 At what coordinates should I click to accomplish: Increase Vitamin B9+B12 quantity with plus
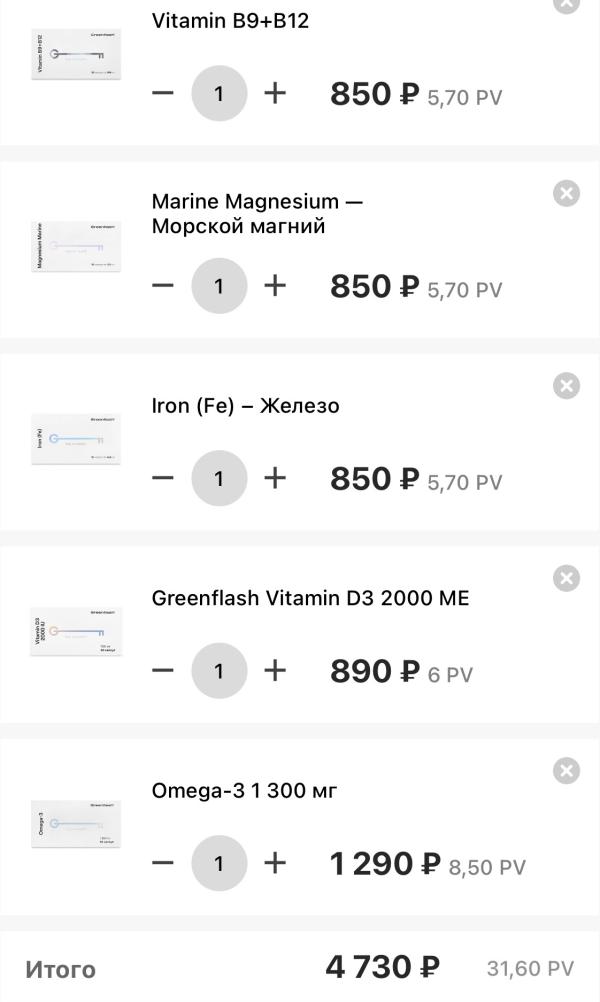pos(275,93)
